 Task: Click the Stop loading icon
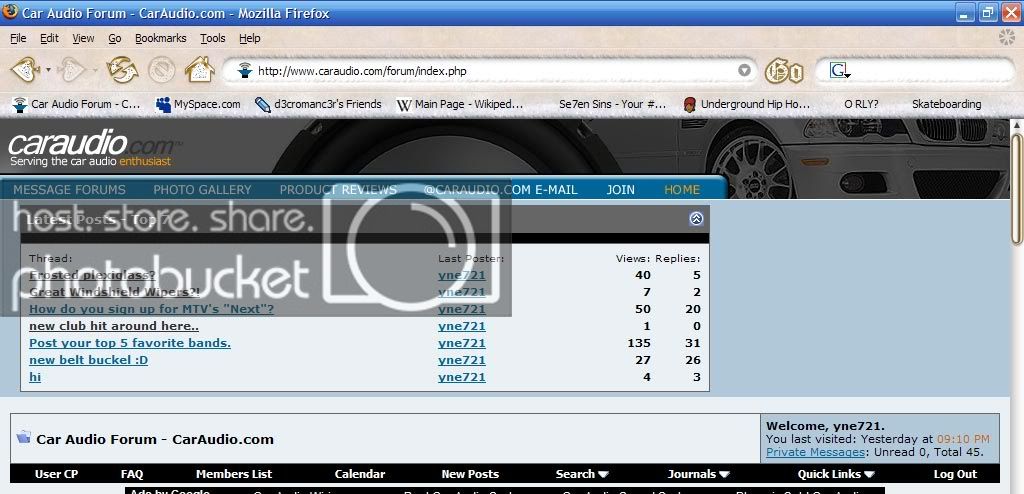click(x=161, y=71)
